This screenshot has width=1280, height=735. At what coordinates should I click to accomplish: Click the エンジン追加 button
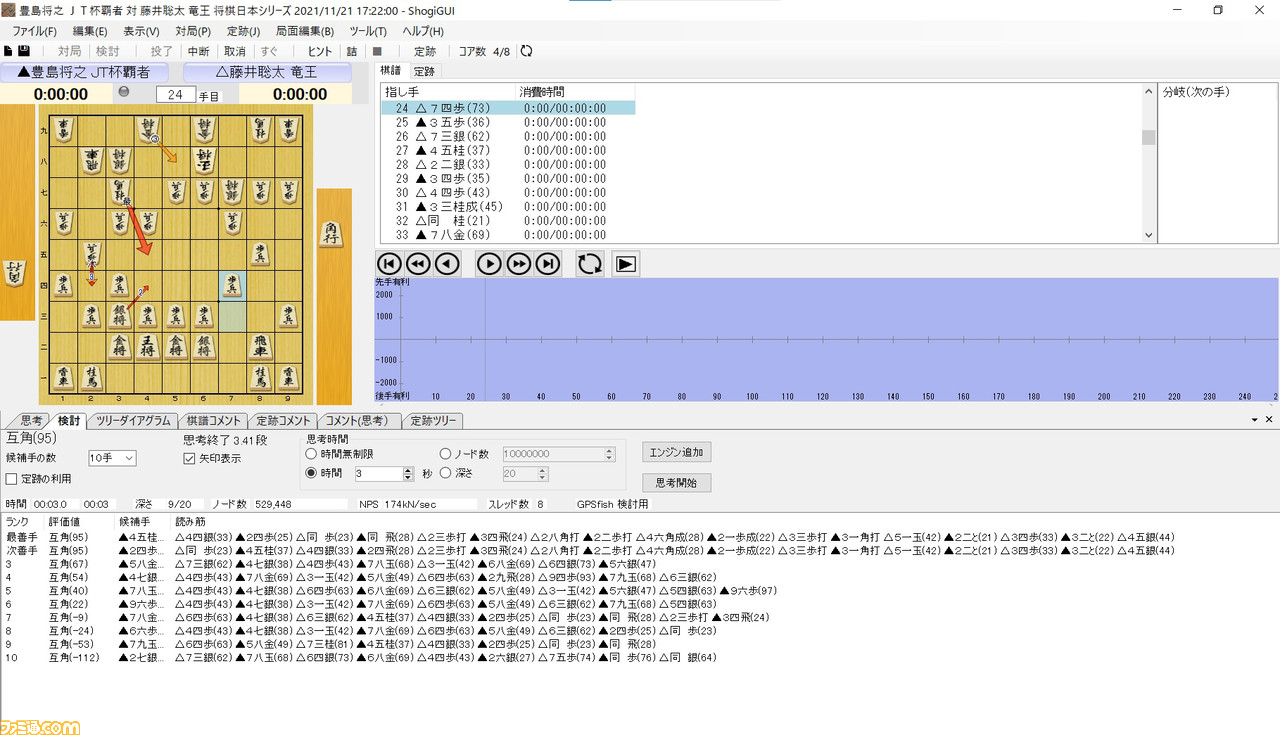point(676,452)
